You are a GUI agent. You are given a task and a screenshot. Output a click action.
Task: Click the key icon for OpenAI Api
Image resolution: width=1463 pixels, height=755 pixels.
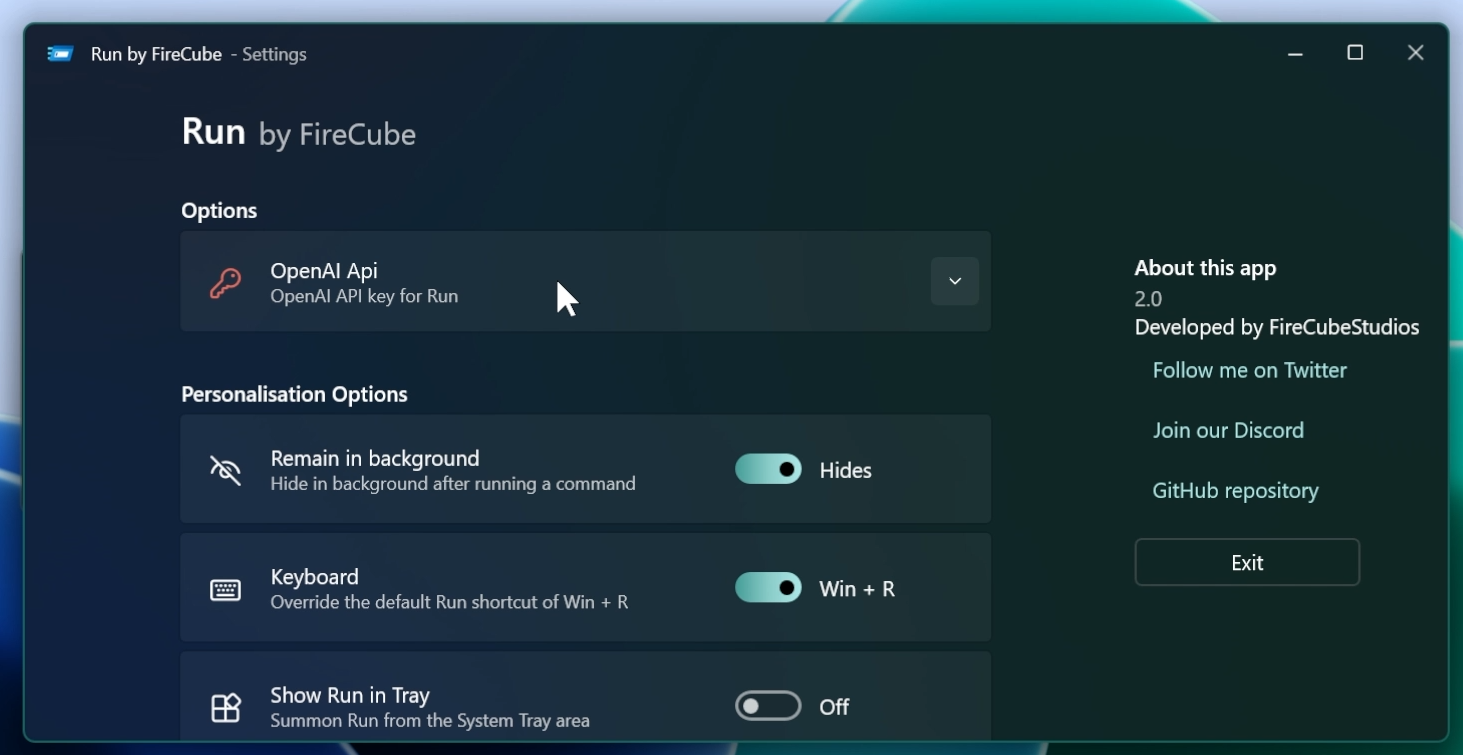point(224,281)
